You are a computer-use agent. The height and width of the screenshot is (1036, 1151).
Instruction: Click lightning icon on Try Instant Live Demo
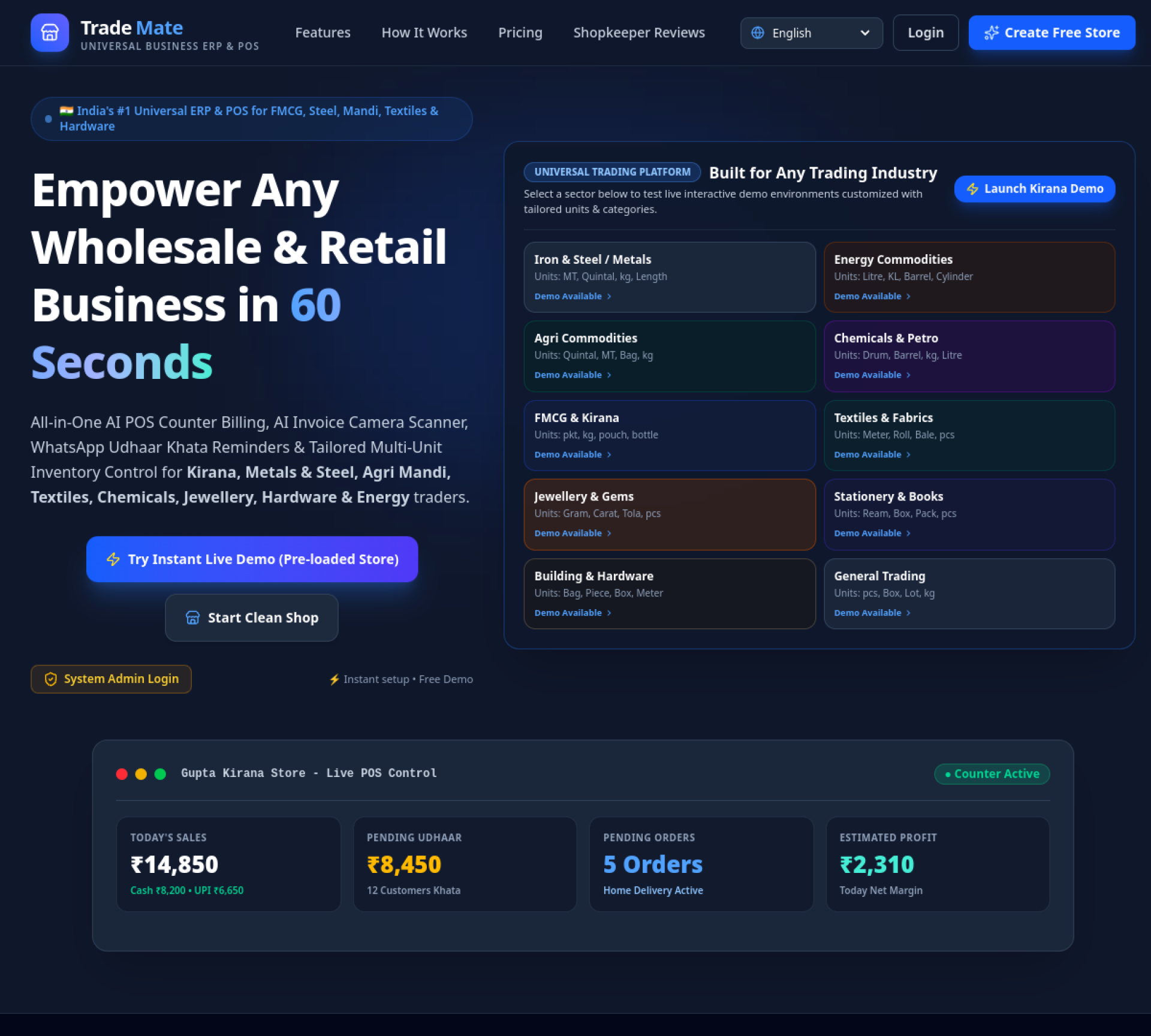pyautogui.click(x=113, y=559)
